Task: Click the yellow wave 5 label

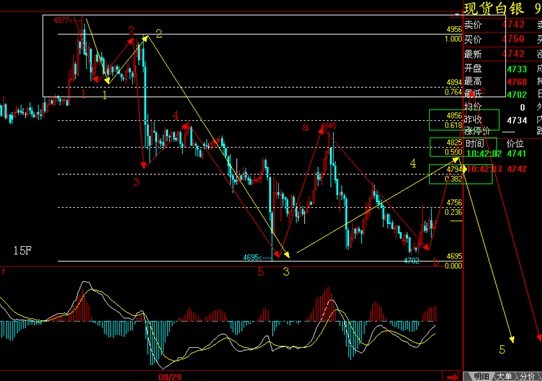Action: [502, 350]
